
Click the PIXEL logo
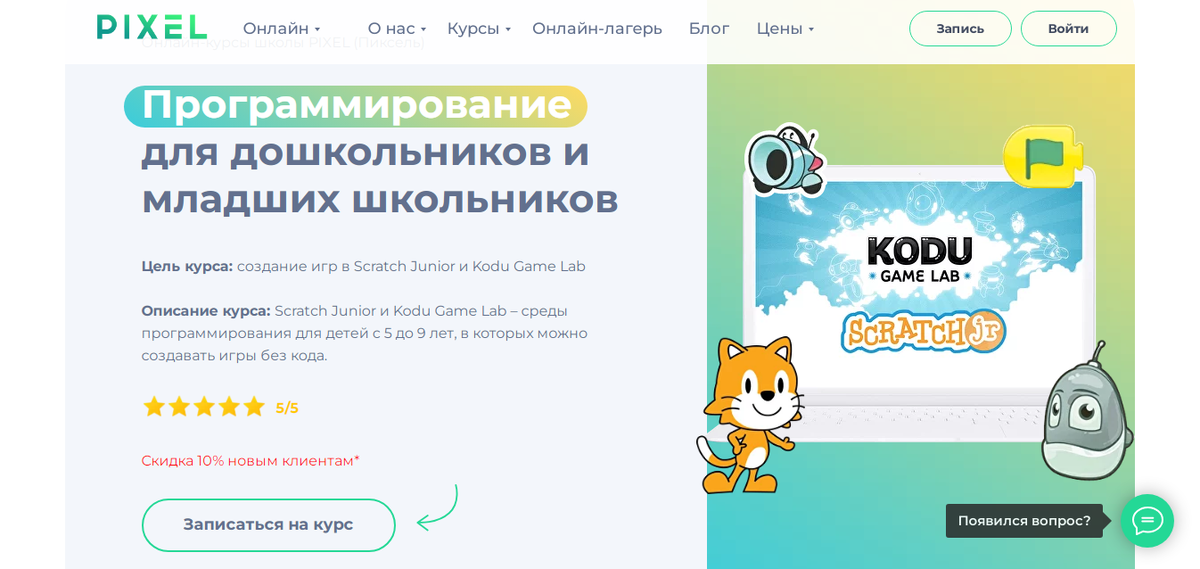(152, 28)
